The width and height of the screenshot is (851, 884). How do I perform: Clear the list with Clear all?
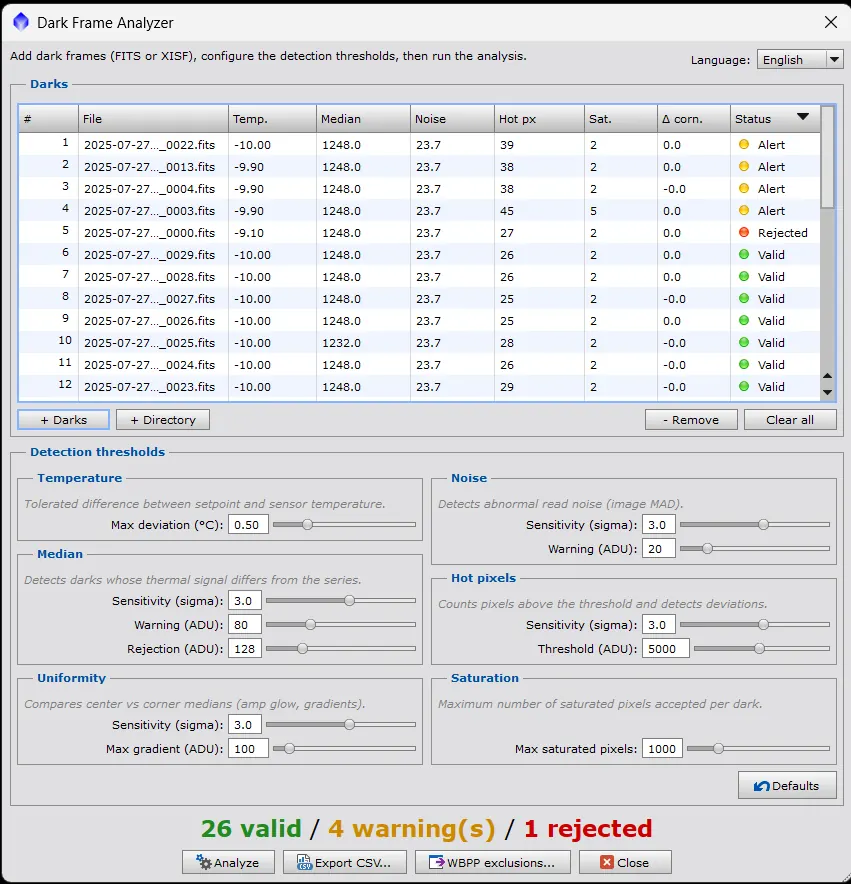tap(790, 419)
